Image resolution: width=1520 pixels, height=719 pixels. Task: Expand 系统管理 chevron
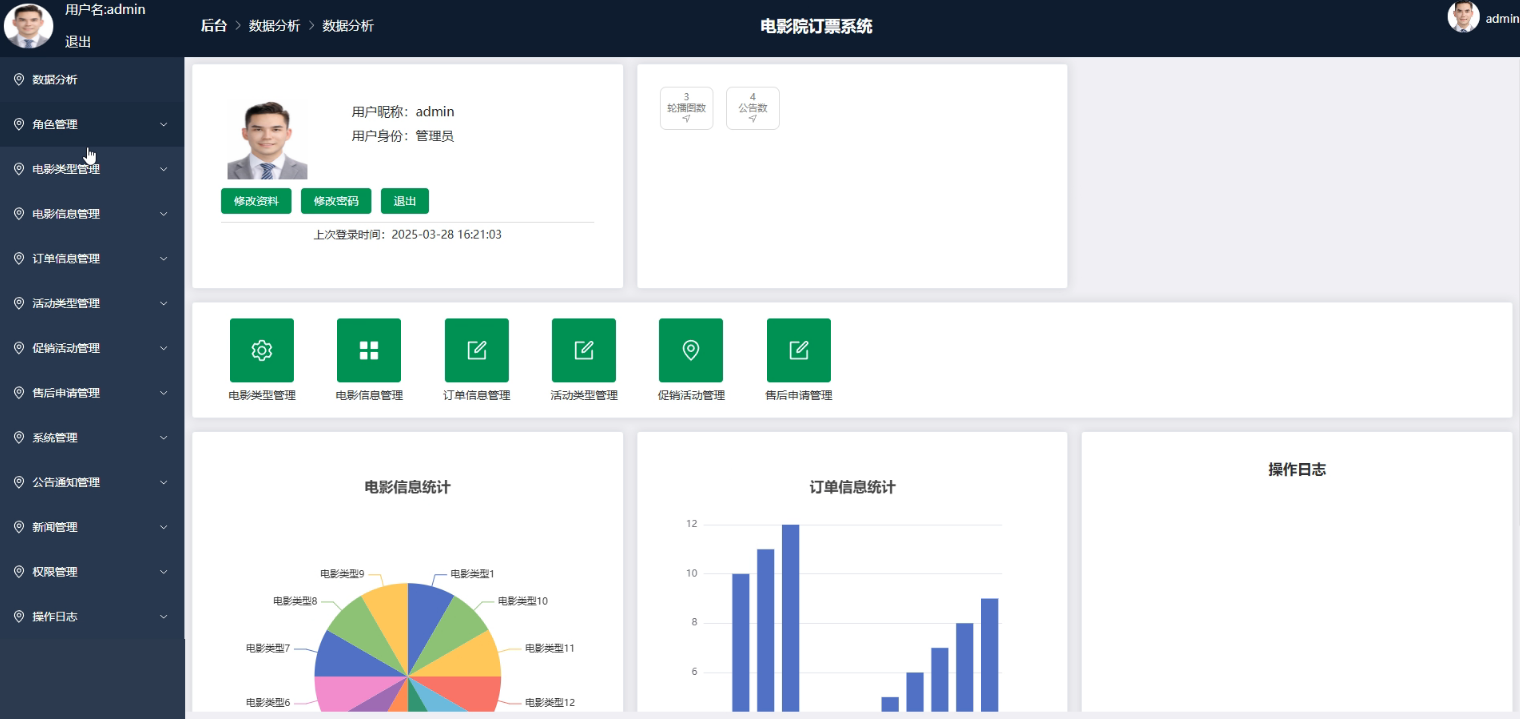coord(164,437)
